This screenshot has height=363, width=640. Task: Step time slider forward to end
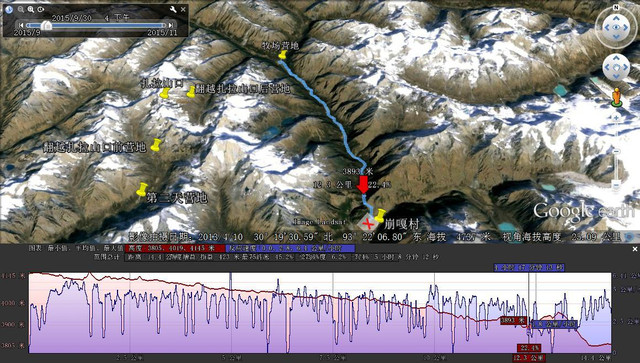click(171, 25)
